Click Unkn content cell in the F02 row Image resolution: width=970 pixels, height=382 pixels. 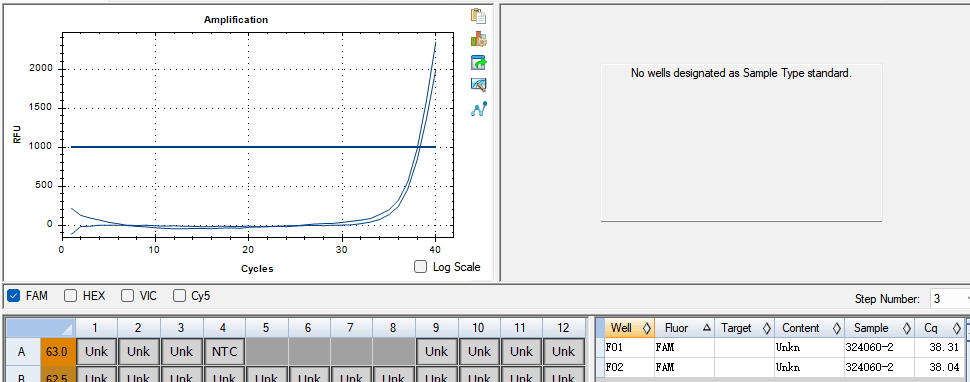click(810, 368)
